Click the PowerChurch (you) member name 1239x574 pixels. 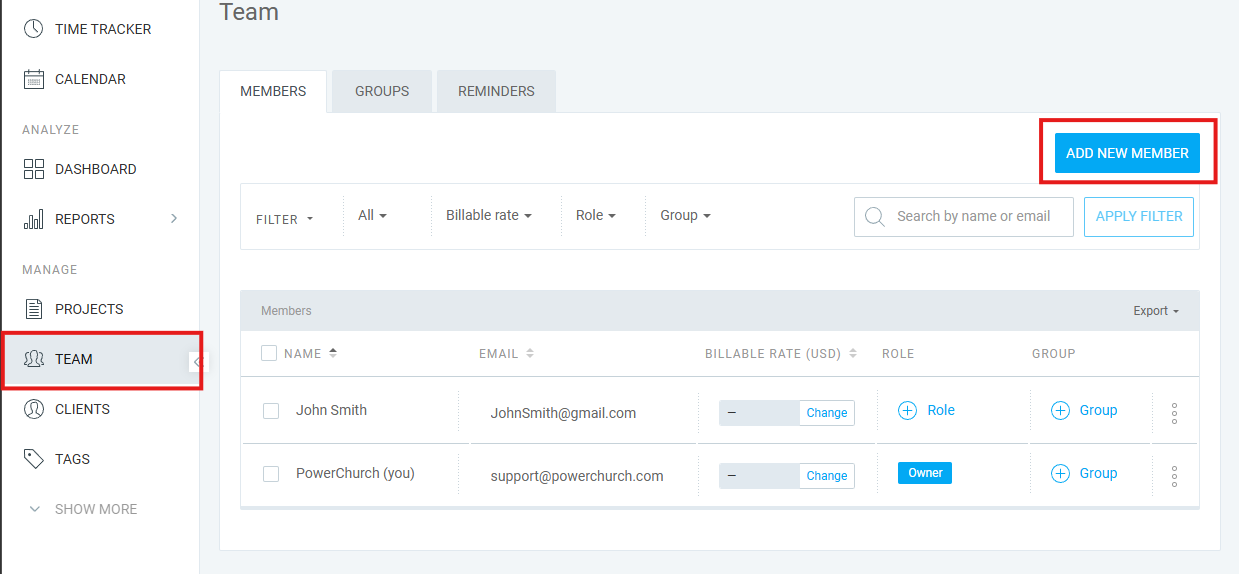point(355,473)
